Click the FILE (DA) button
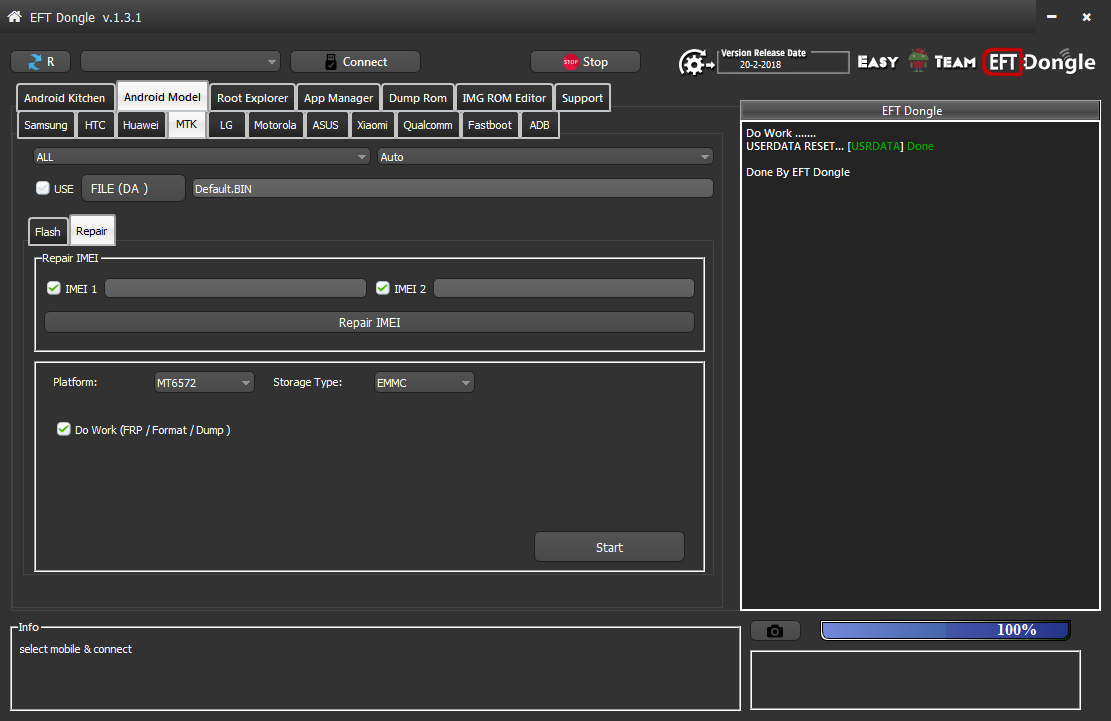Image resolution: width=1111 pixels, height=721 pixels. pos(133,188)
